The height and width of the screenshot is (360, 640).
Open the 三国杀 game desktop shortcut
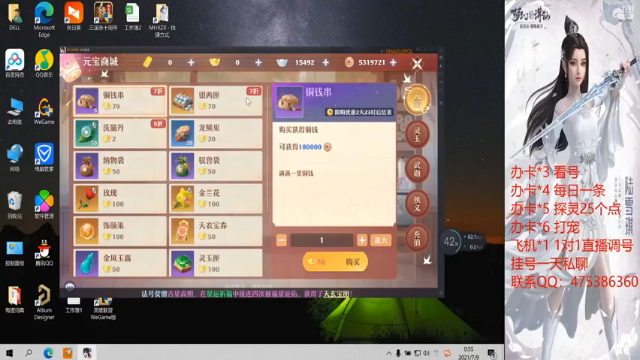103,16
